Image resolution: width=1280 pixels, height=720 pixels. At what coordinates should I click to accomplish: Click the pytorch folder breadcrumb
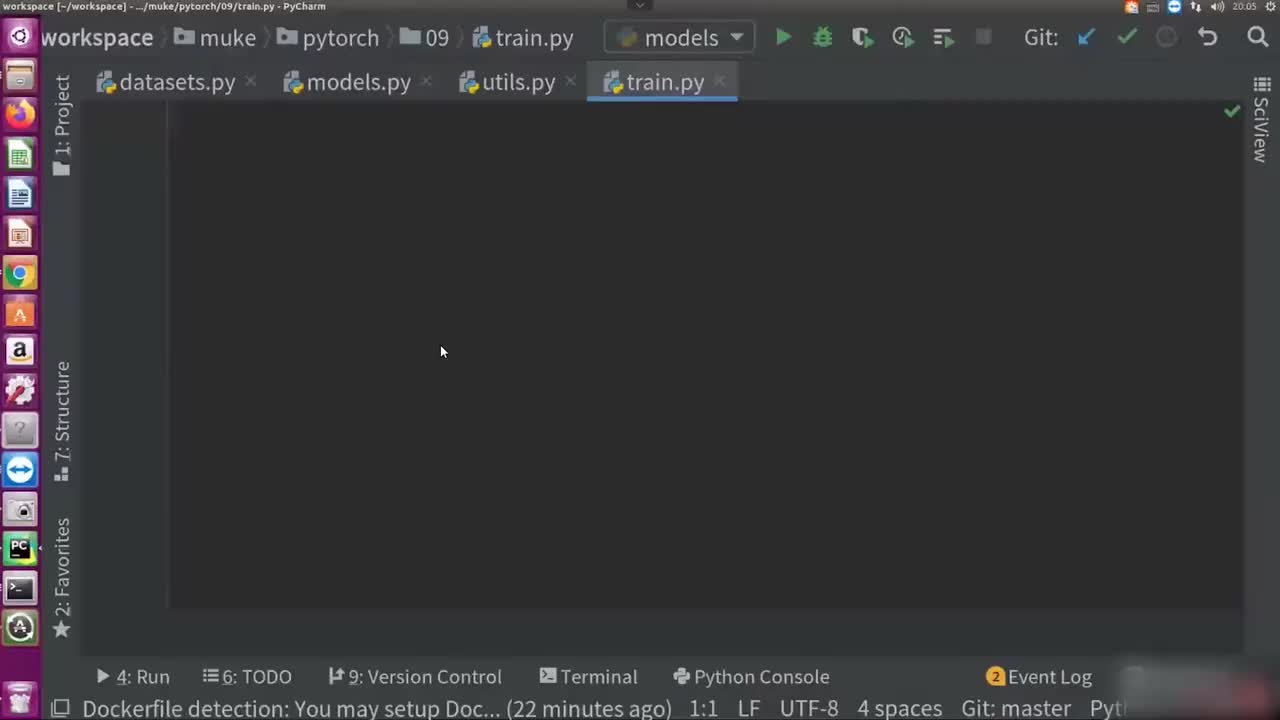[328, 38]
